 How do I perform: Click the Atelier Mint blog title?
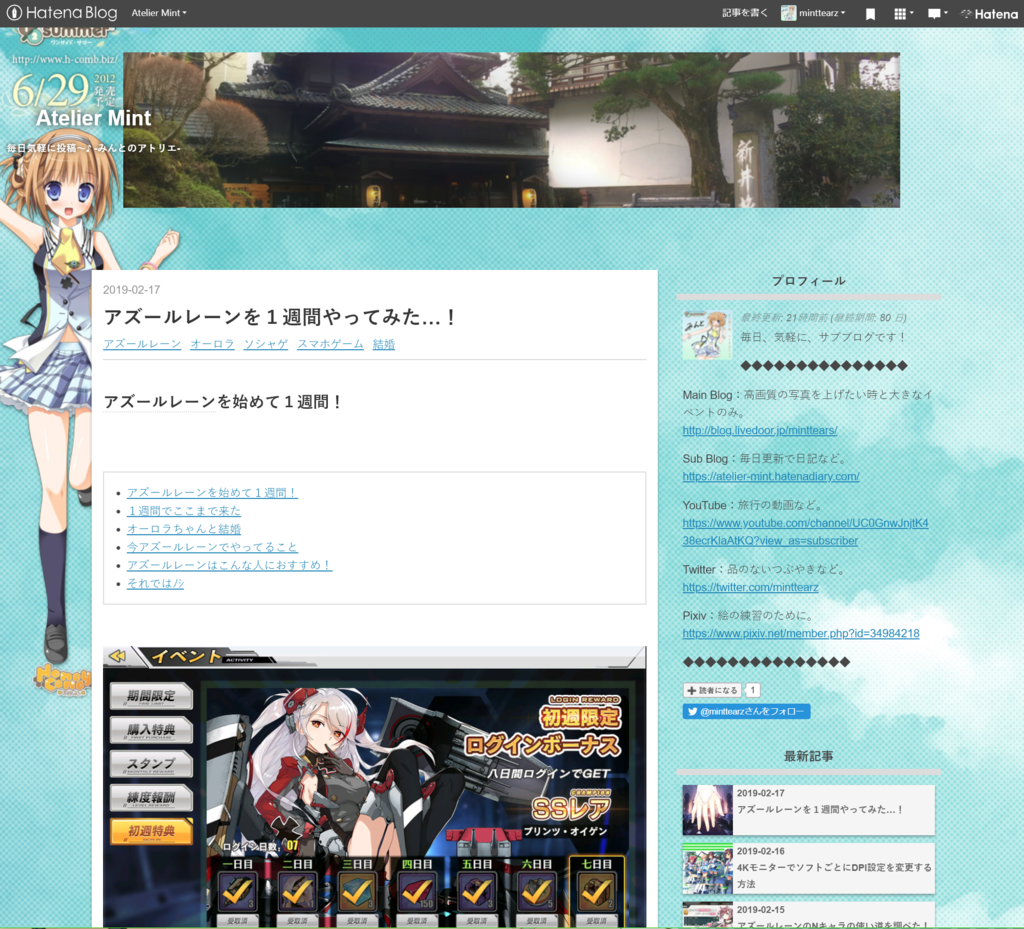coord(93,118)
